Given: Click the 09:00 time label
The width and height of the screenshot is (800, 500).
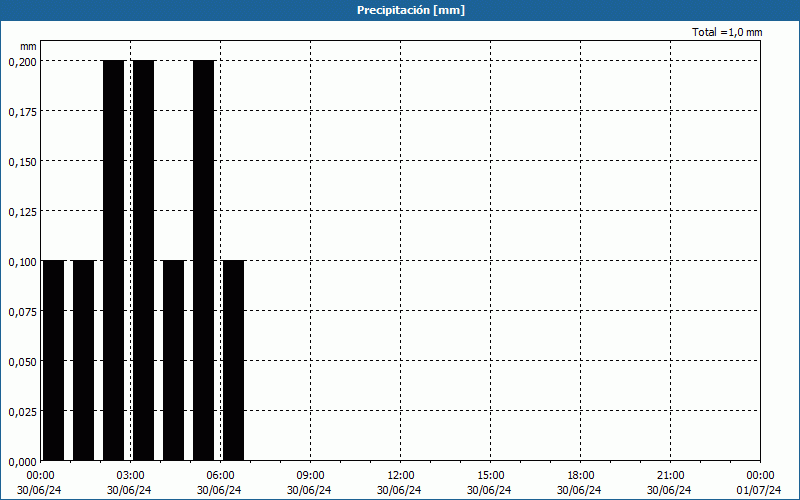Looking at the screenshot, I should [310, 476].
